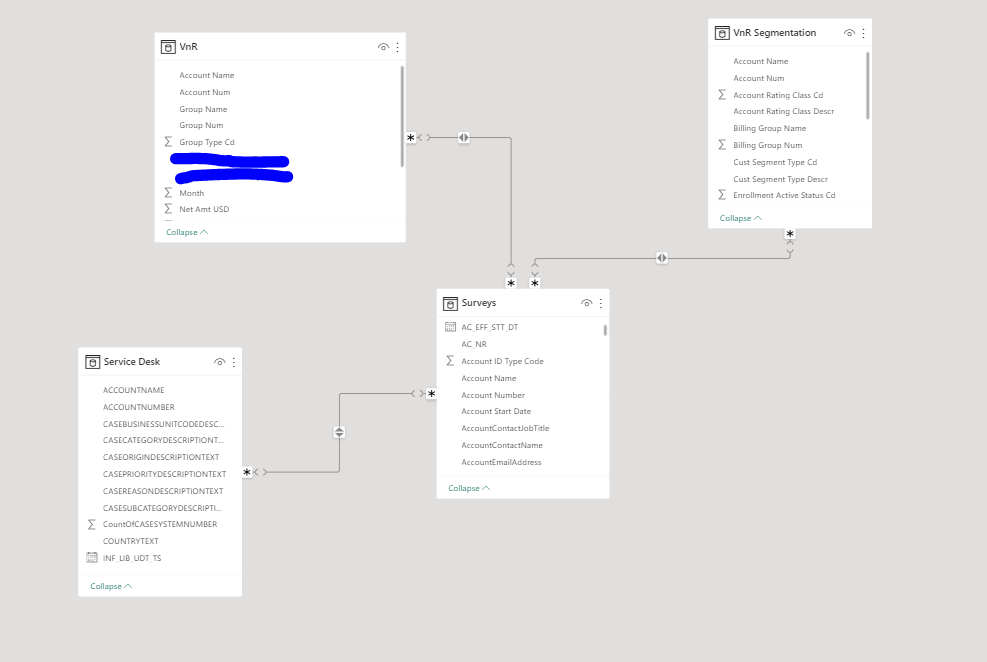
Task: Toggle visibility of the VnR table
Action: (x=383, y=47)
